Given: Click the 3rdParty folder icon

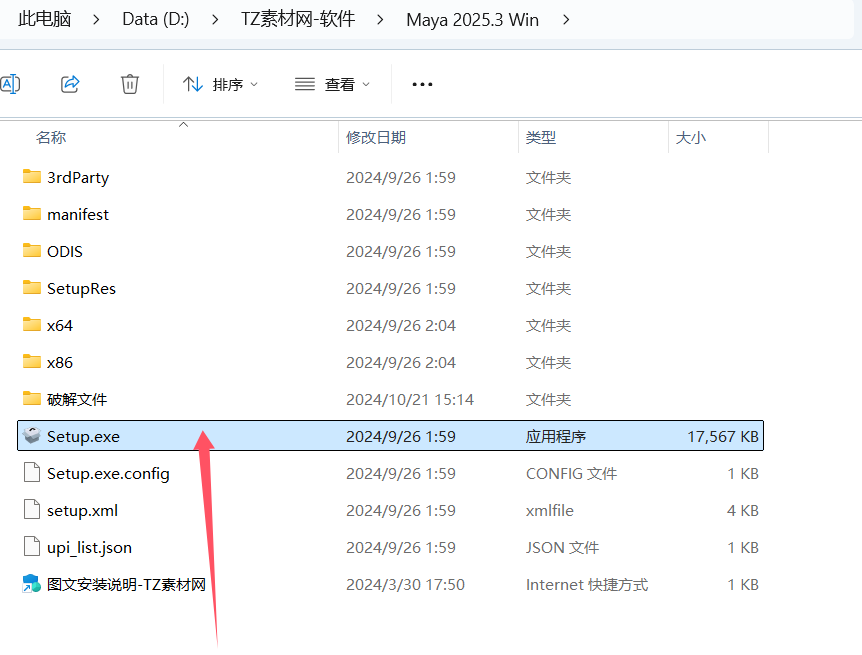Looking at the screenshot, I should [x=32, y=177].
